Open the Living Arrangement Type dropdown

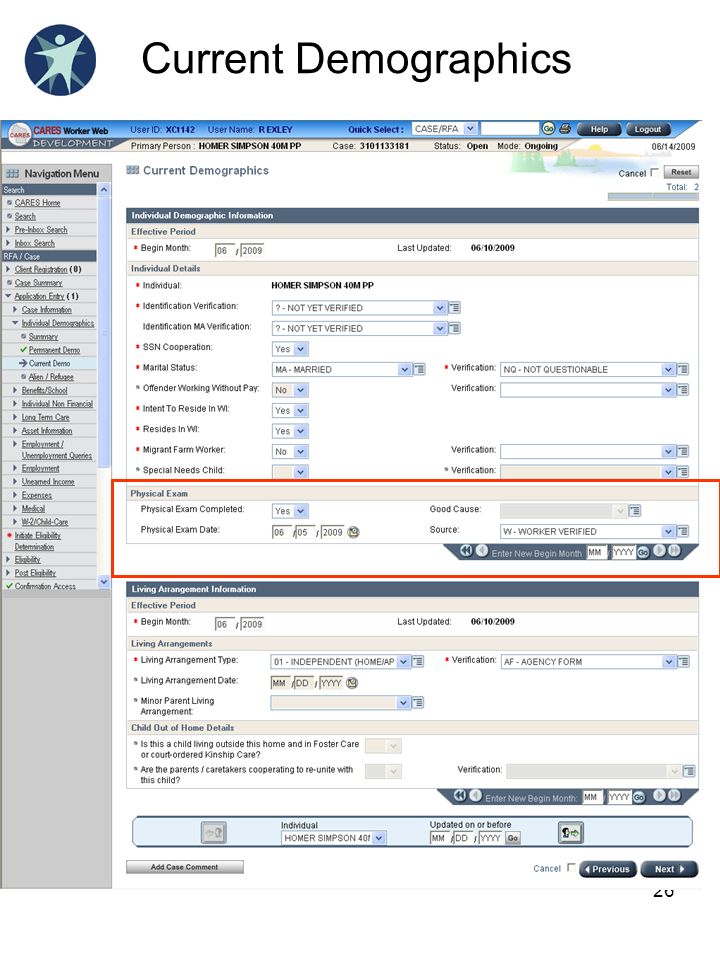pos(403,661)
